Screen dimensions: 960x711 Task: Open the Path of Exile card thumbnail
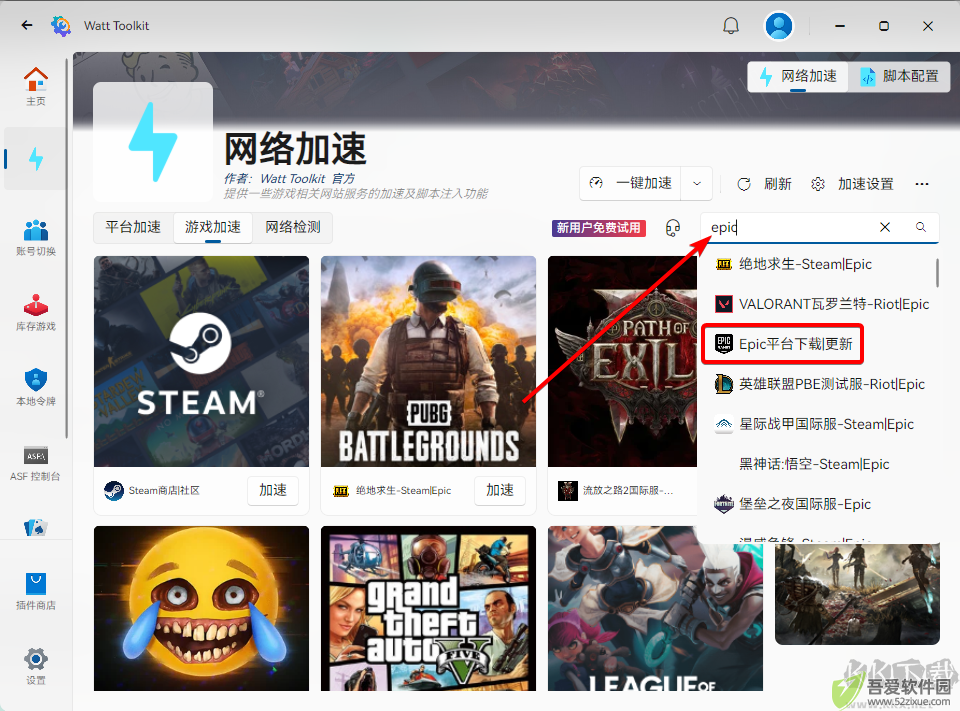coord(623,361)
